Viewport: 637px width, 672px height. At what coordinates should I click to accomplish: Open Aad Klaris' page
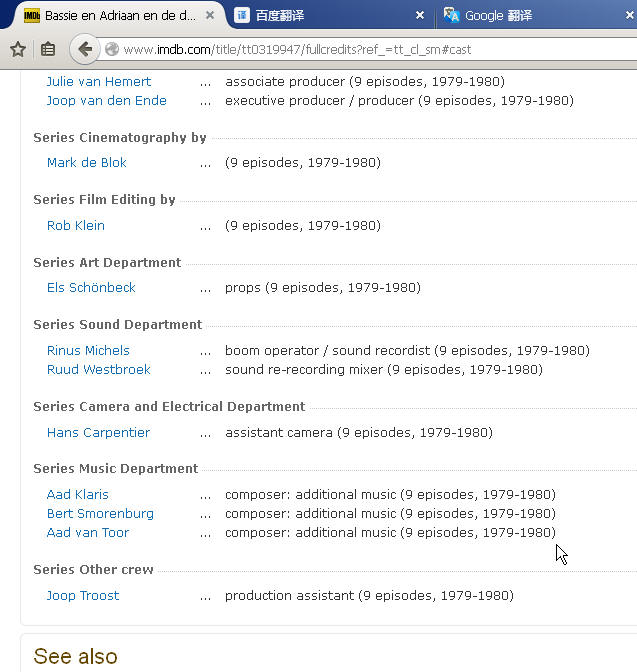click(x=77, y=495)
